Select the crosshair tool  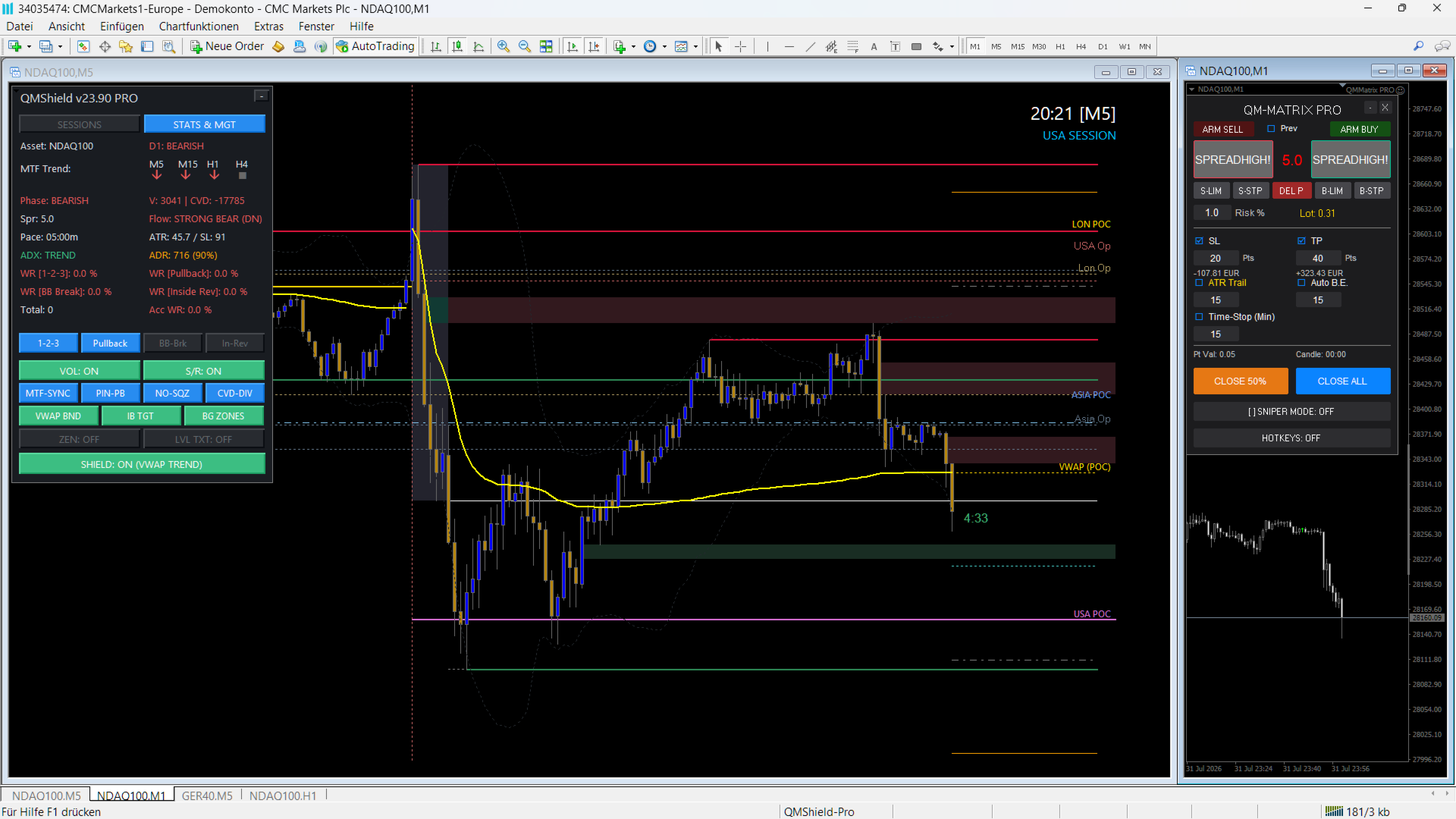click(x=741, y=47)
